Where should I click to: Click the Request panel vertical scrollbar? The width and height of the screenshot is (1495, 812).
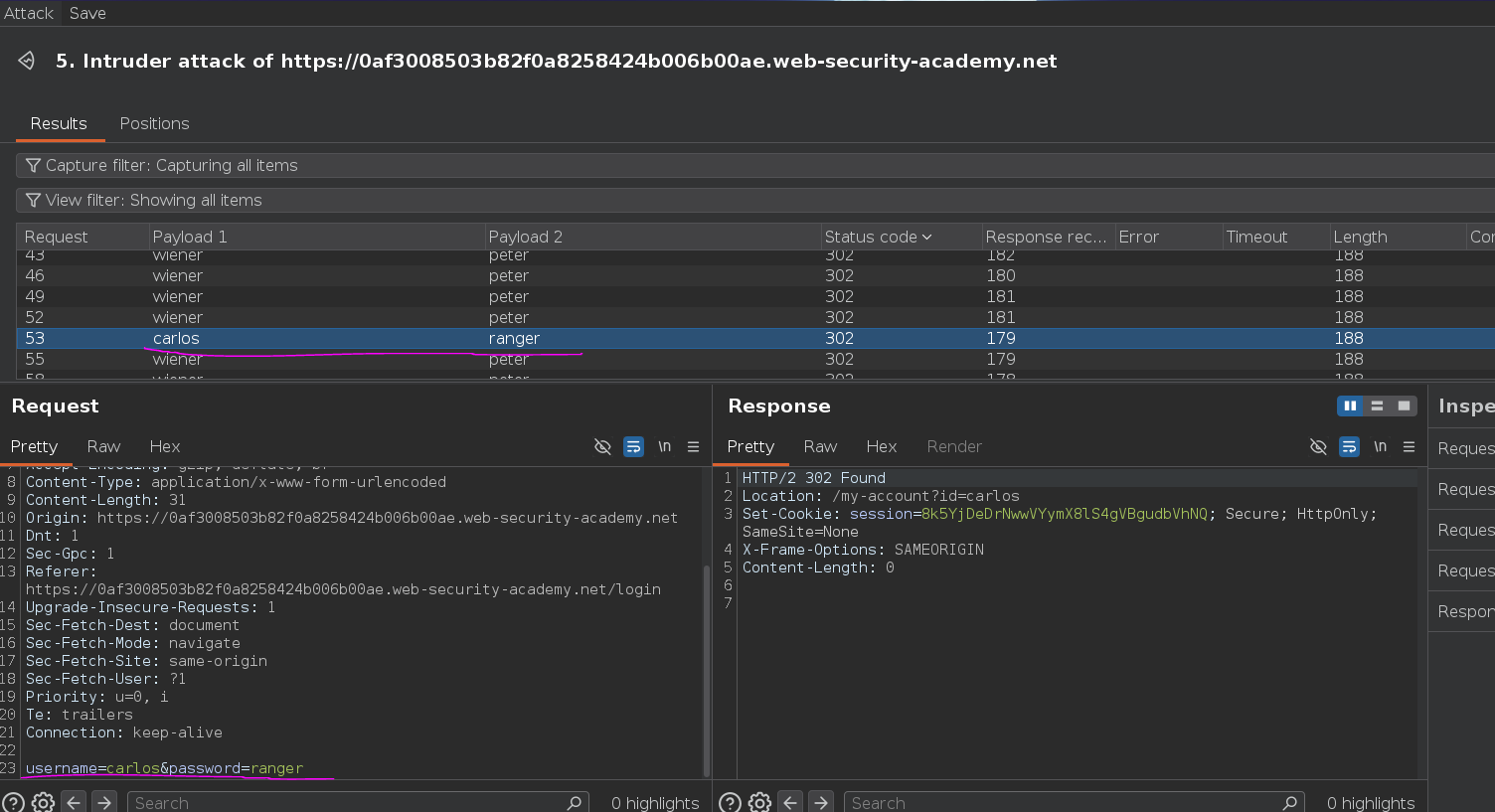[x=707, y=671]
